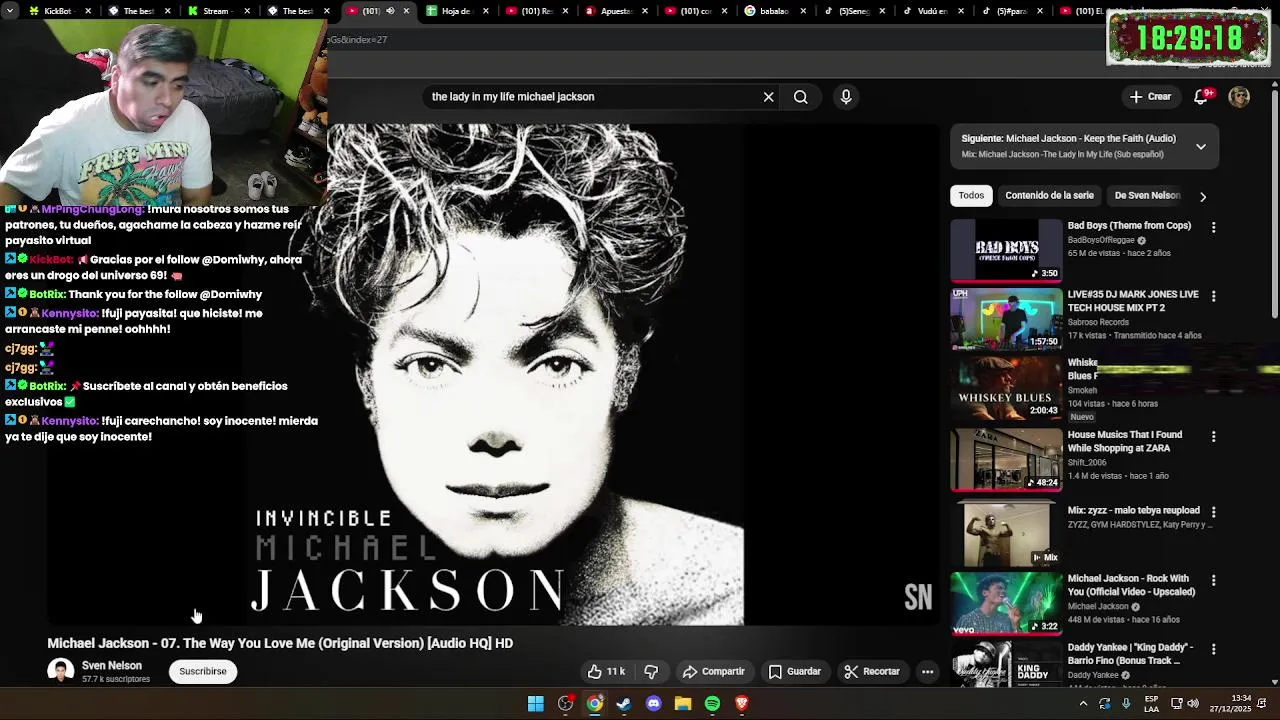Switch to the Apuestas browser tab
The width and height of the screenshot is (1280, 720).
tap(616, 11)
